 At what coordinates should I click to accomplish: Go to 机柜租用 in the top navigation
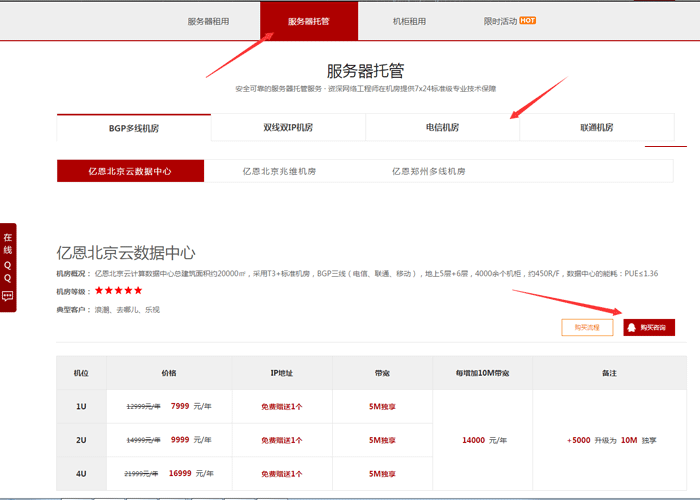(x=408, y=21)
